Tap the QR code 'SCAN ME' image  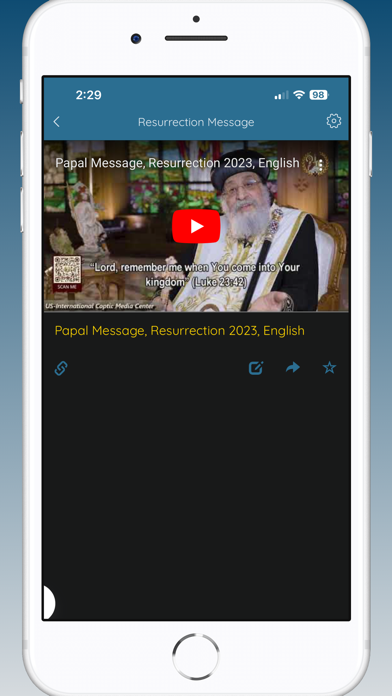coord(67,273)
